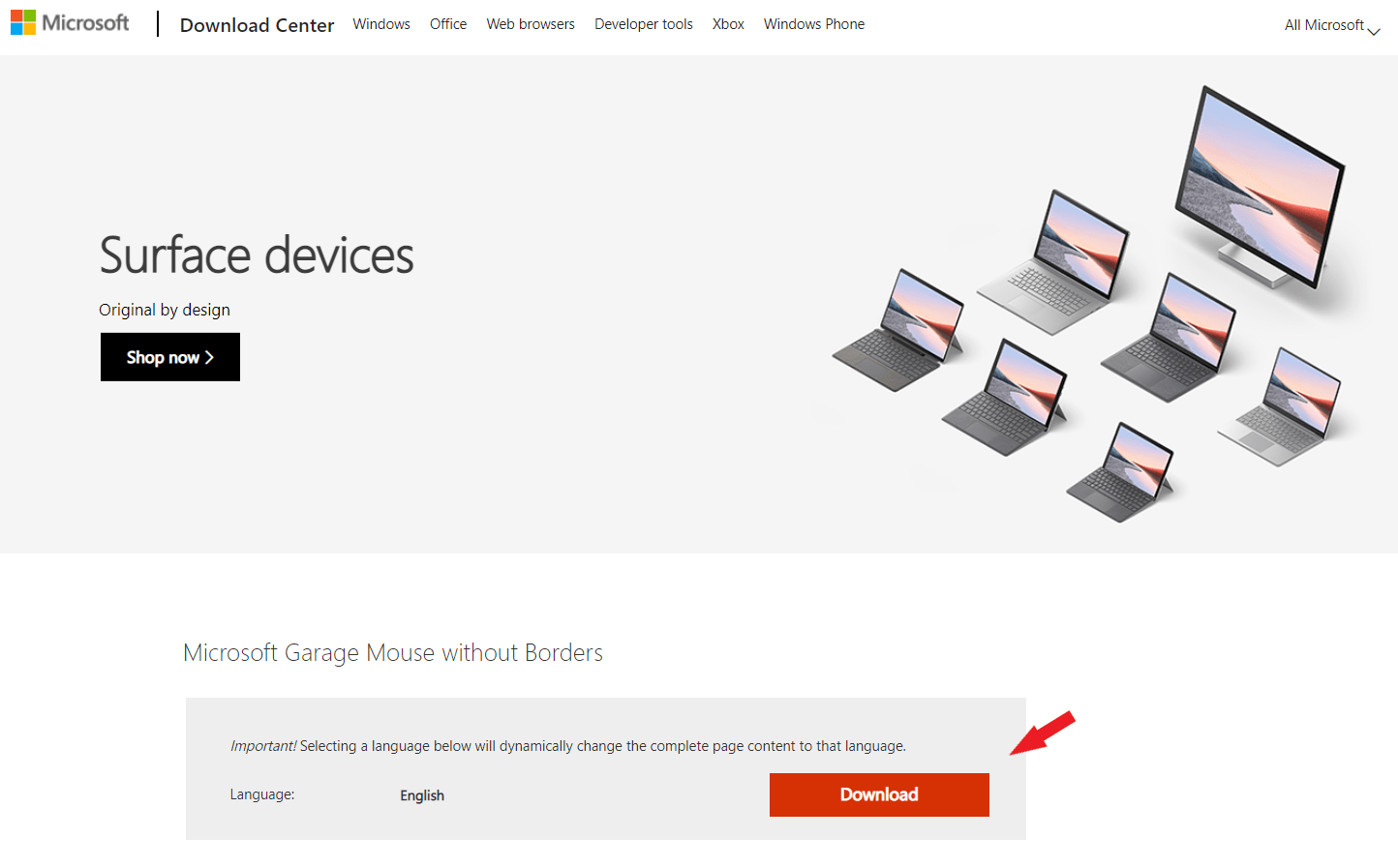This screenshot has height=868, width=1398.
Task: Click the Important language notice text
Action: [x=568, y=746]
